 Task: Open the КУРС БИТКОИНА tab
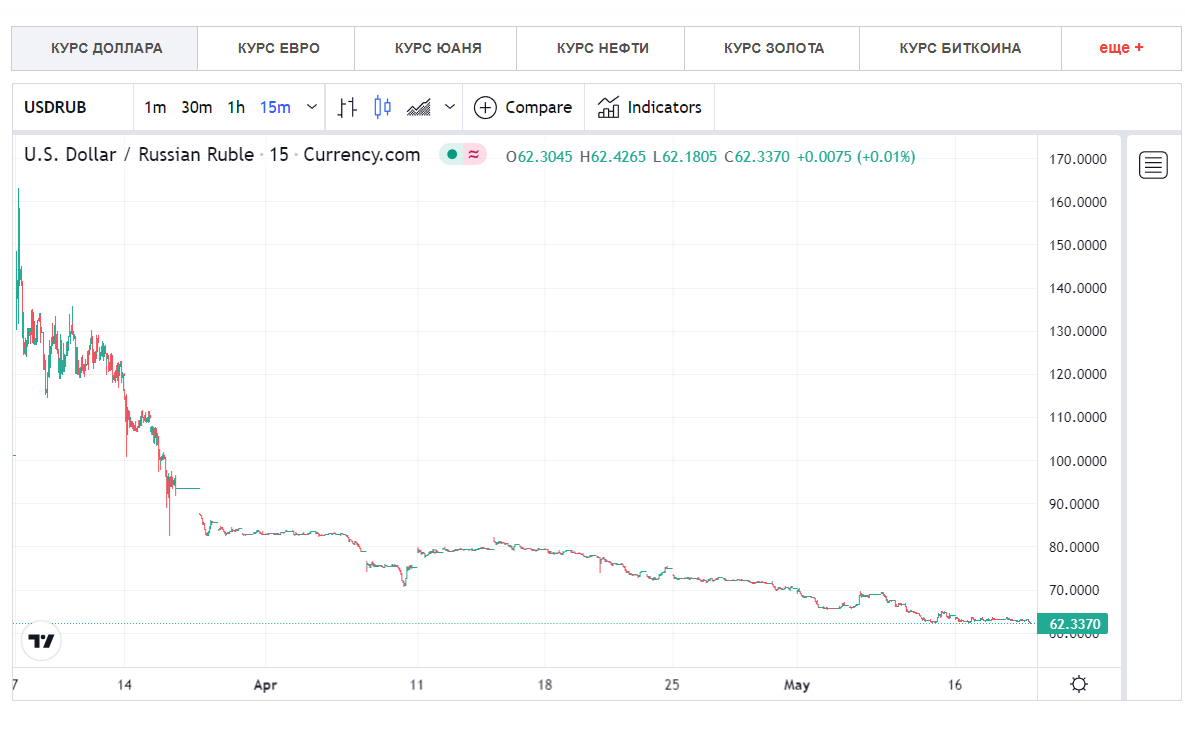tap(960, 48)
